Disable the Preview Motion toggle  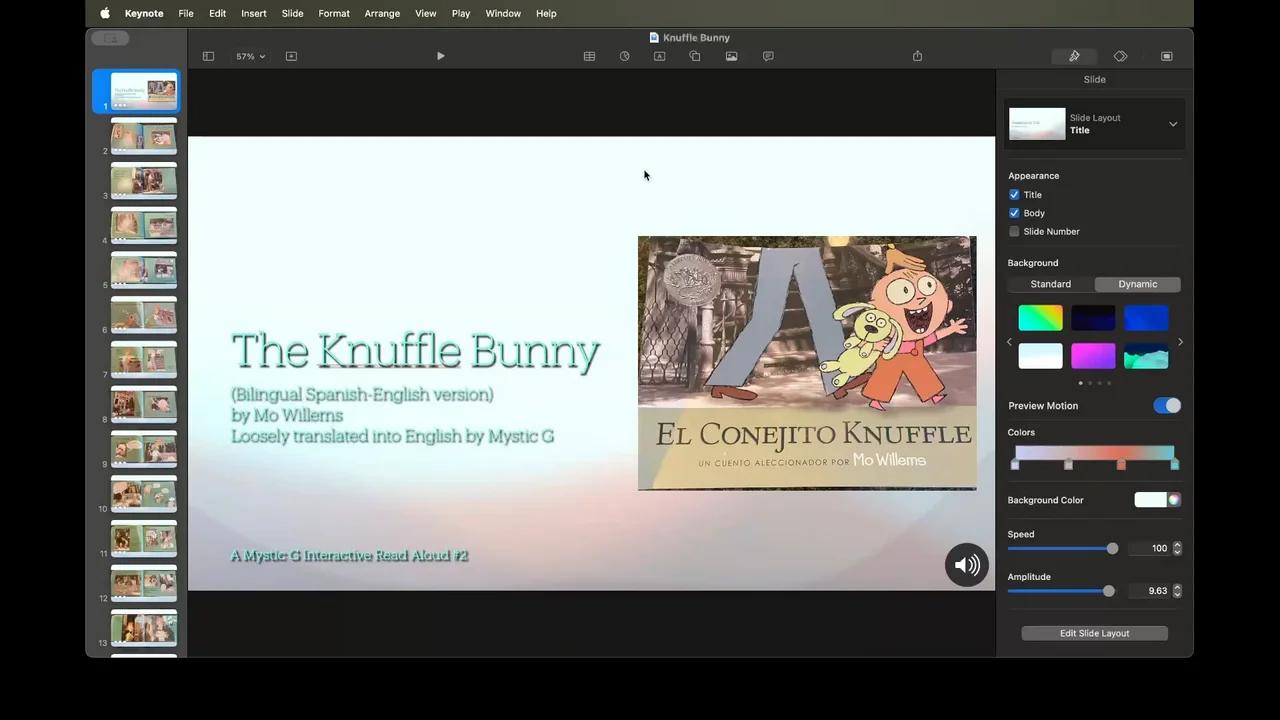click(x=1166, y=405)
